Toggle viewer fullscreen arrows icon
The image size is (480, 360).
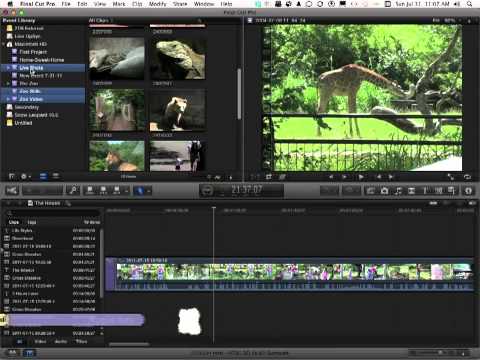pos(450,177)
